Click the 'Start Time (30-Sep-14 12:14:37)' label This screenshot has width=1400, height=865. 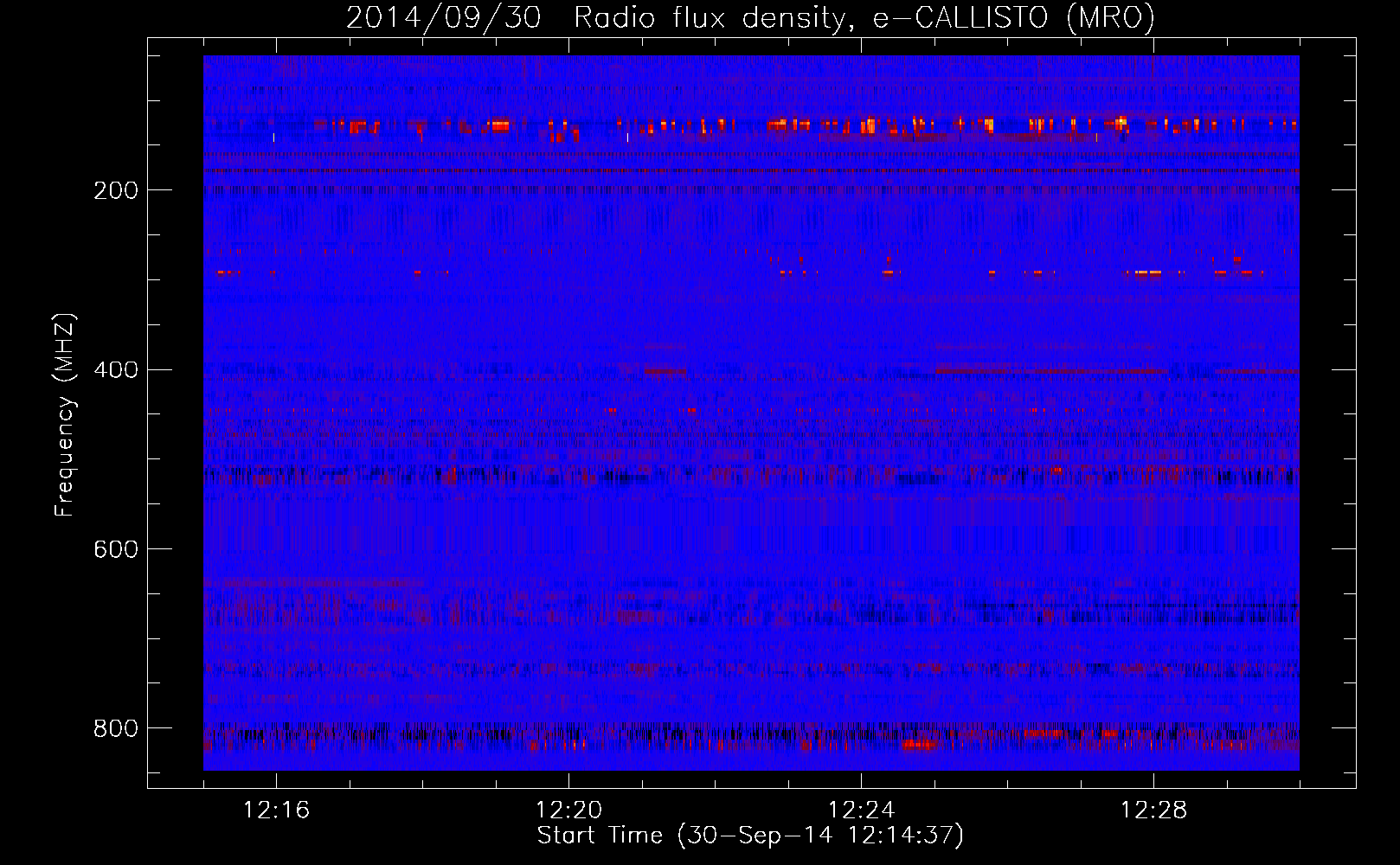point(750,836)
